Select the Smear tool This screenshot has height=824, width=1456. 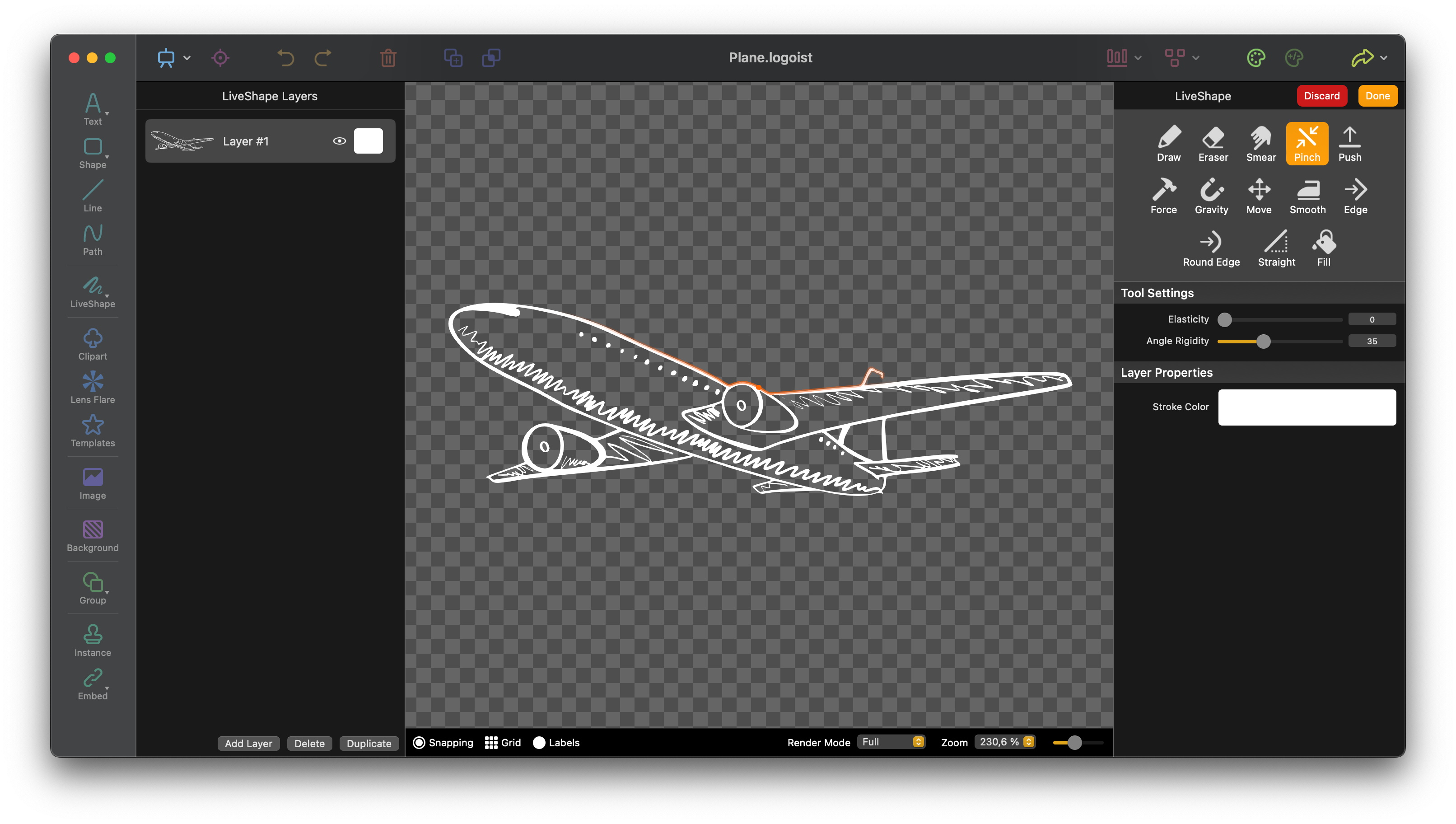point(1260,144)
